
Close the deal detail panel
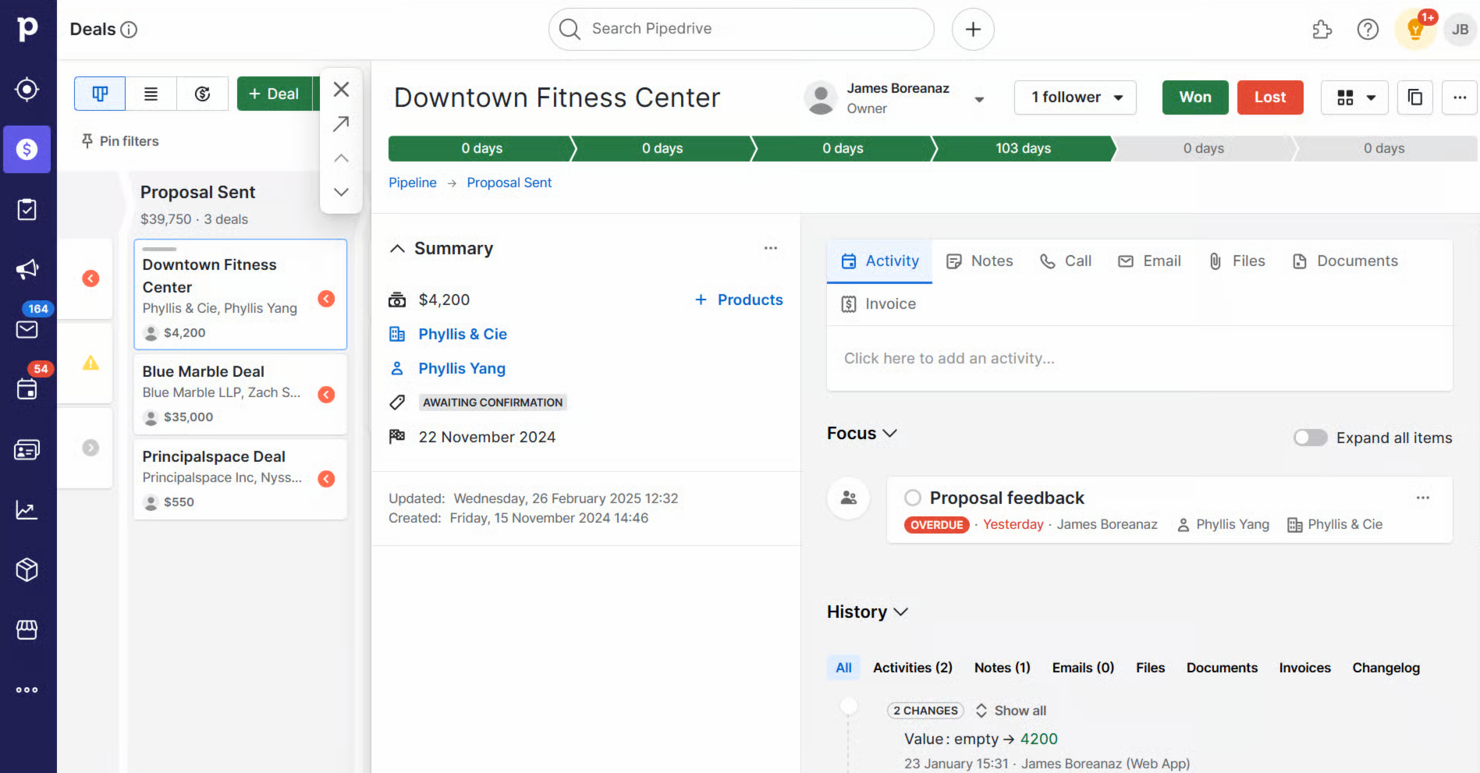(341, 89)
